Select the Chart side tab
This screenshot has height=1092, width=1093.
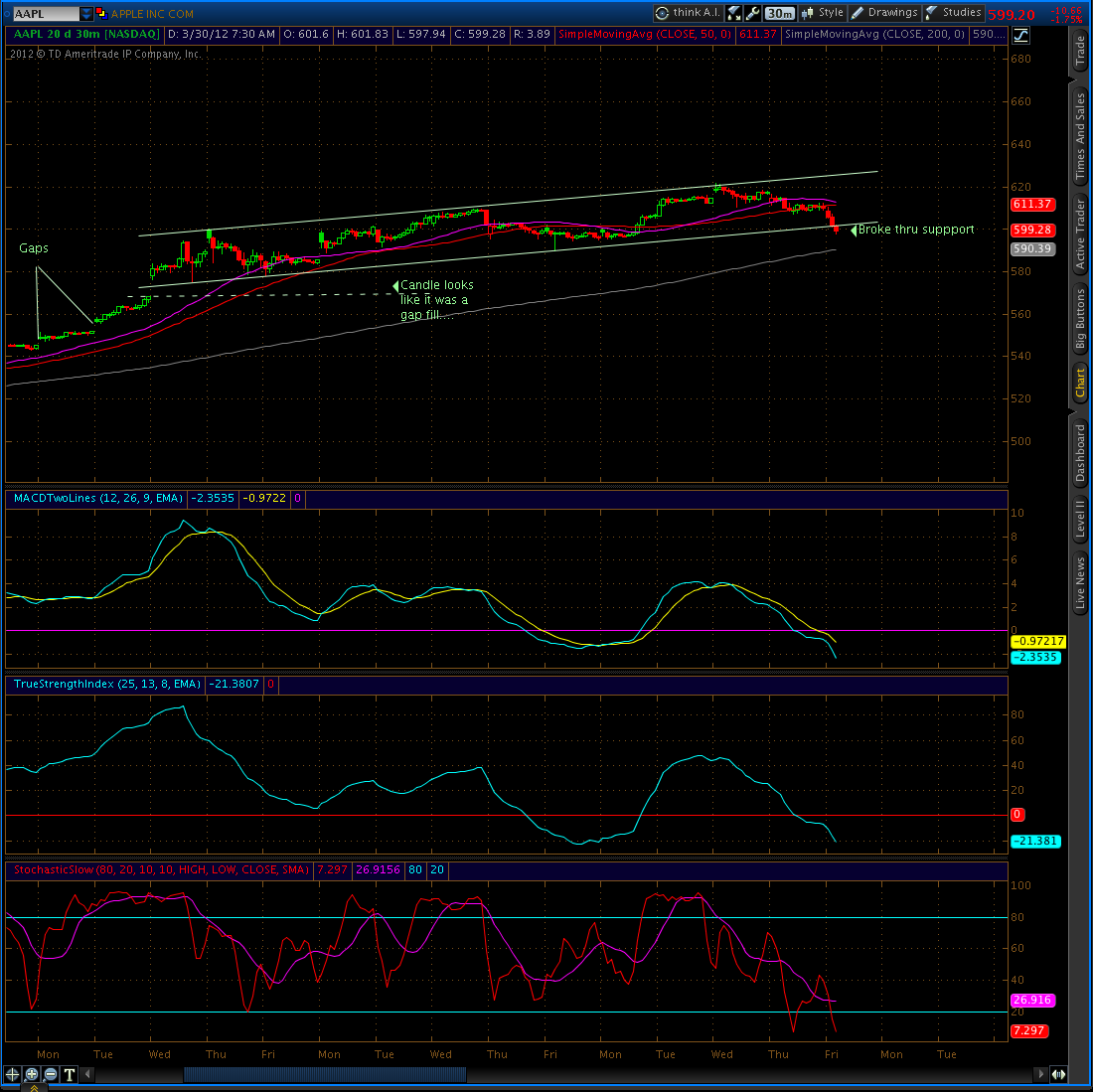click(x=1080, y=383)
